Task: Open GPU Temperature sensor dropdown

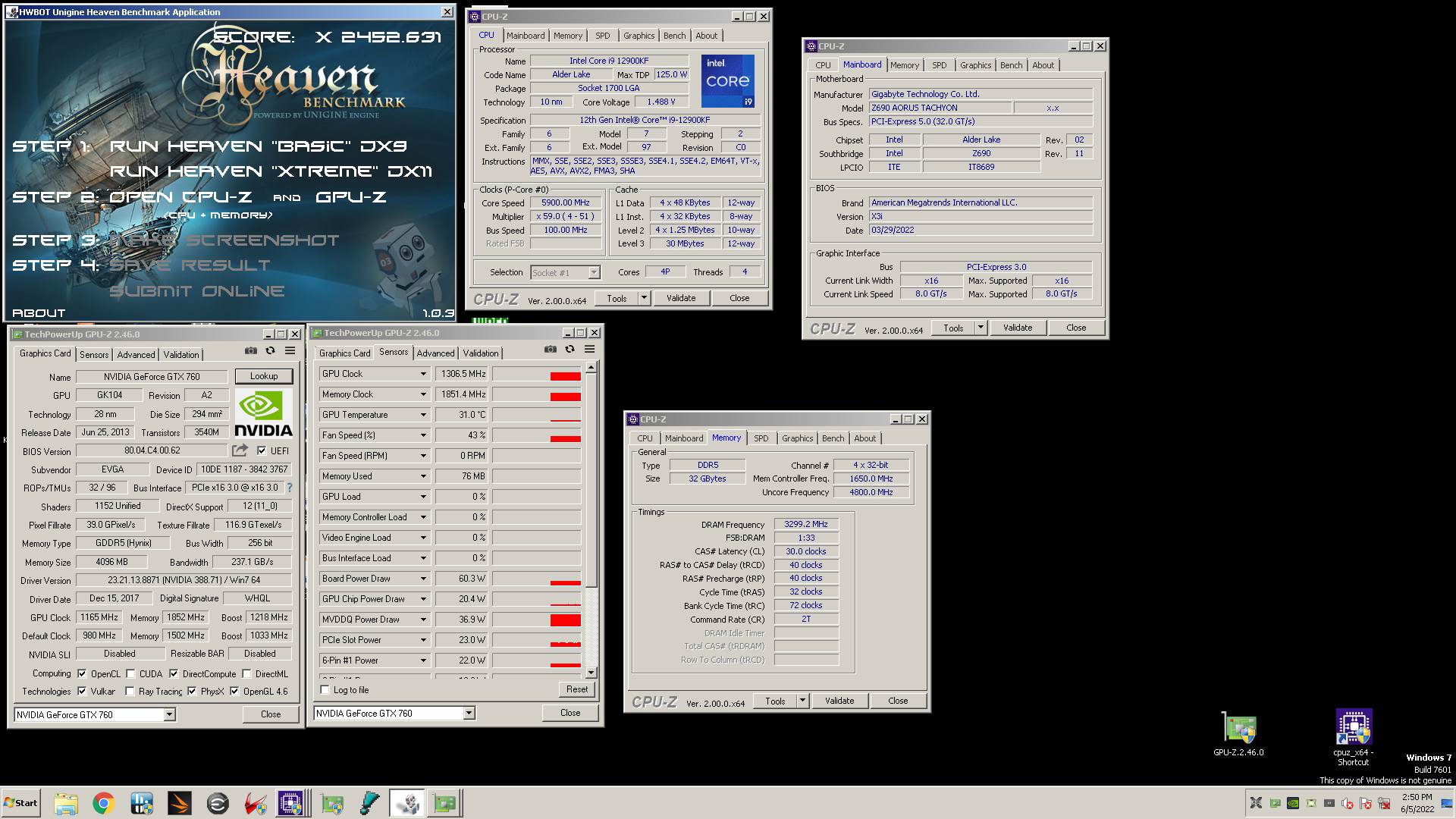Action: click(423, 415)
